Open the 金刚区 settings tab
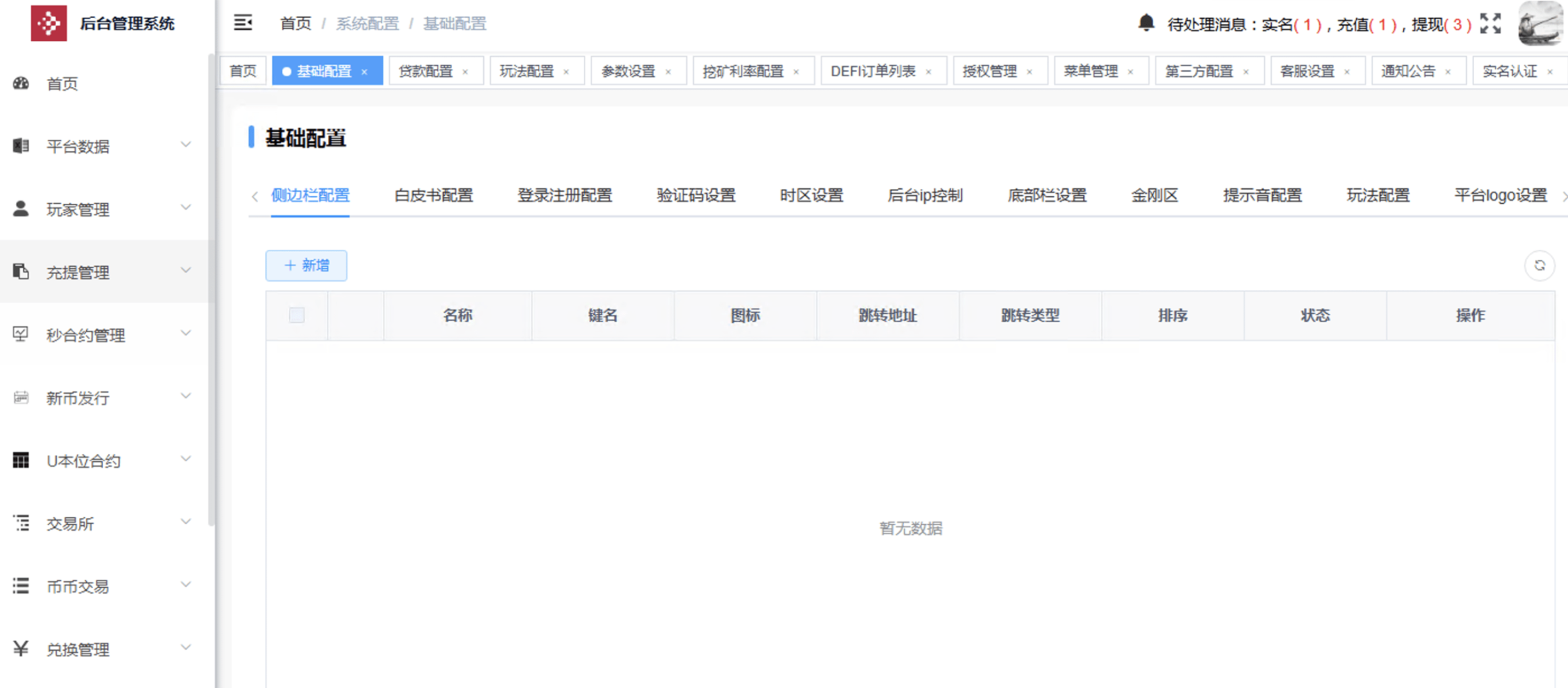The image size is (1568, 688). [x=1154, y=196]
